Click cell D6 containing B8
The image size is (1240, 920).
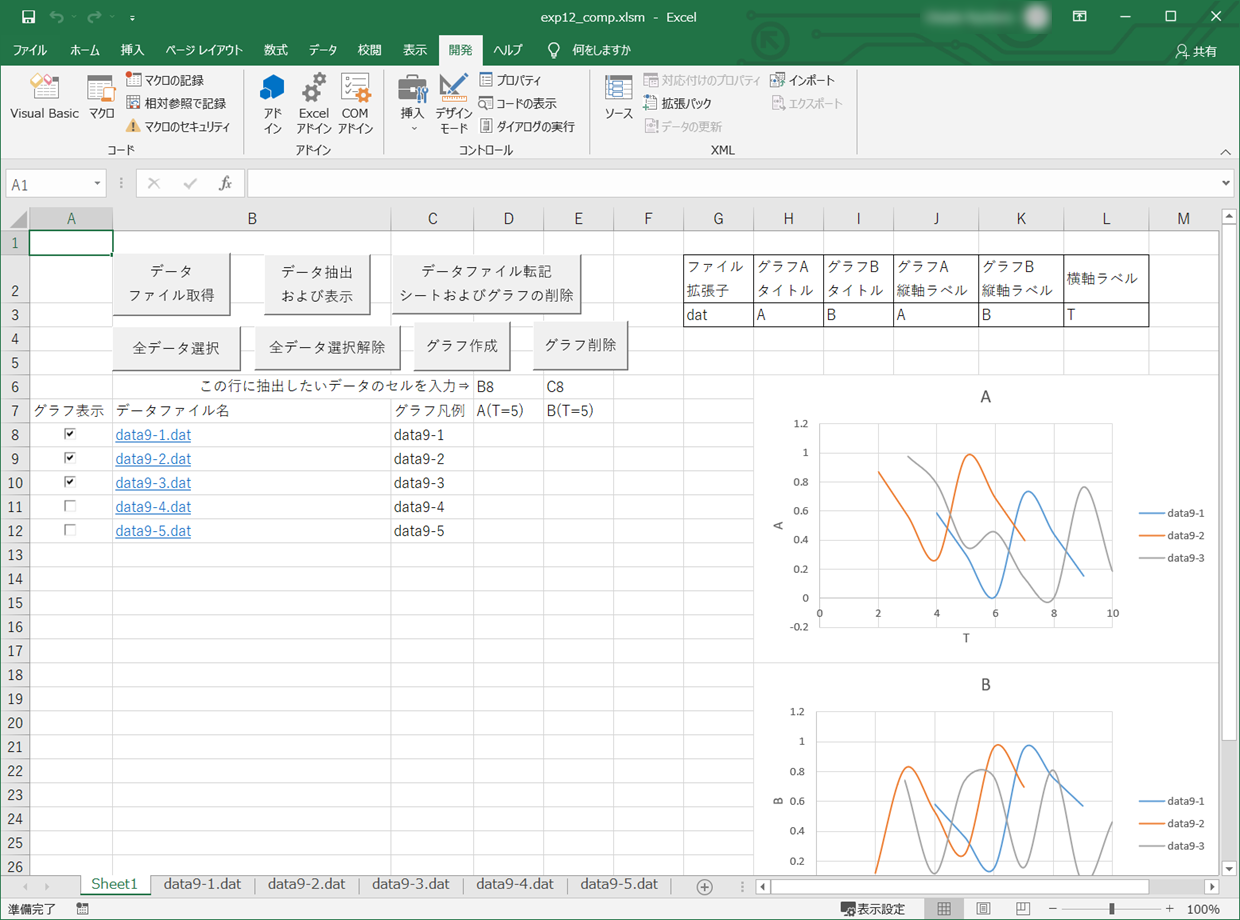508,387
